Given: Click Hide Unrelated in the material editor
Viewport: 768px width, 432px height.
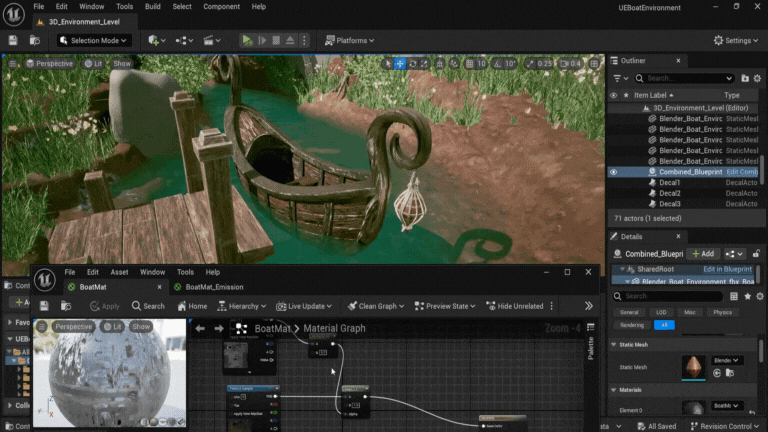Looking at the screenshot, I should pyautogui.click(x=515, y=306).
